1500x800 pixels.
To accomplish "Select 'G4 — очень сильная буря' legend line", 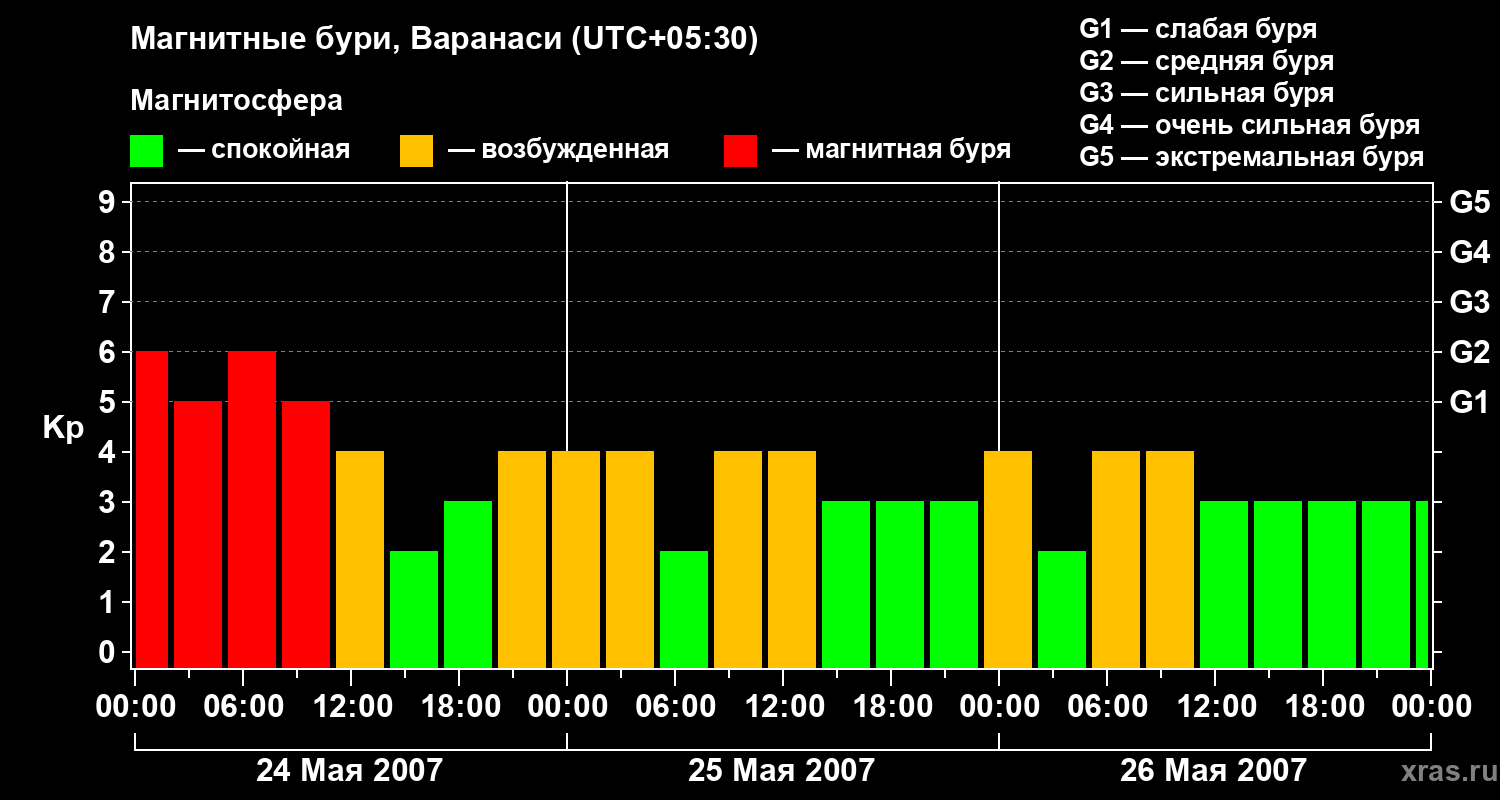I will (1250, 125).
